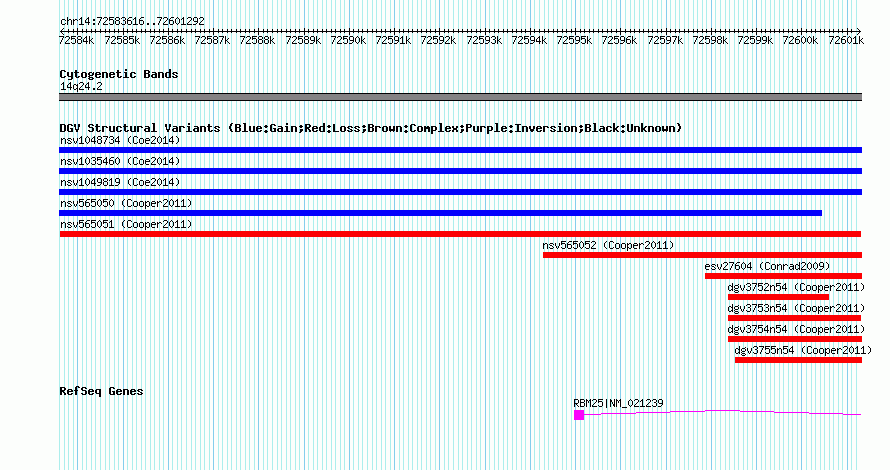Click the 72585k ruler position
The width and height of the screenshot is (890, 470).
(122, 40)
